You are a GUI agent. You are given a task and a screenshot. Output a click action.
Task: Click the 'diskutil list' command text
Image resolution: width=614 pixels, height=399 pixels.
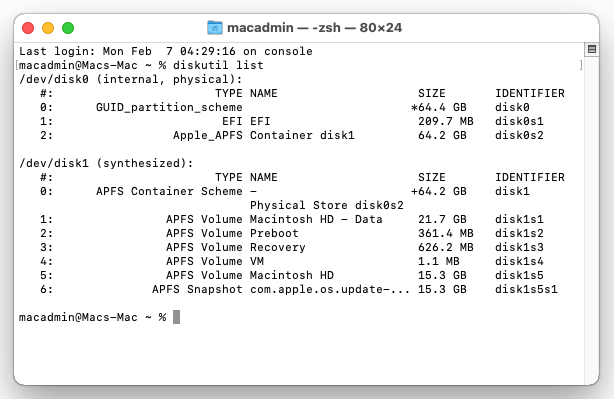tap(218, 65)
